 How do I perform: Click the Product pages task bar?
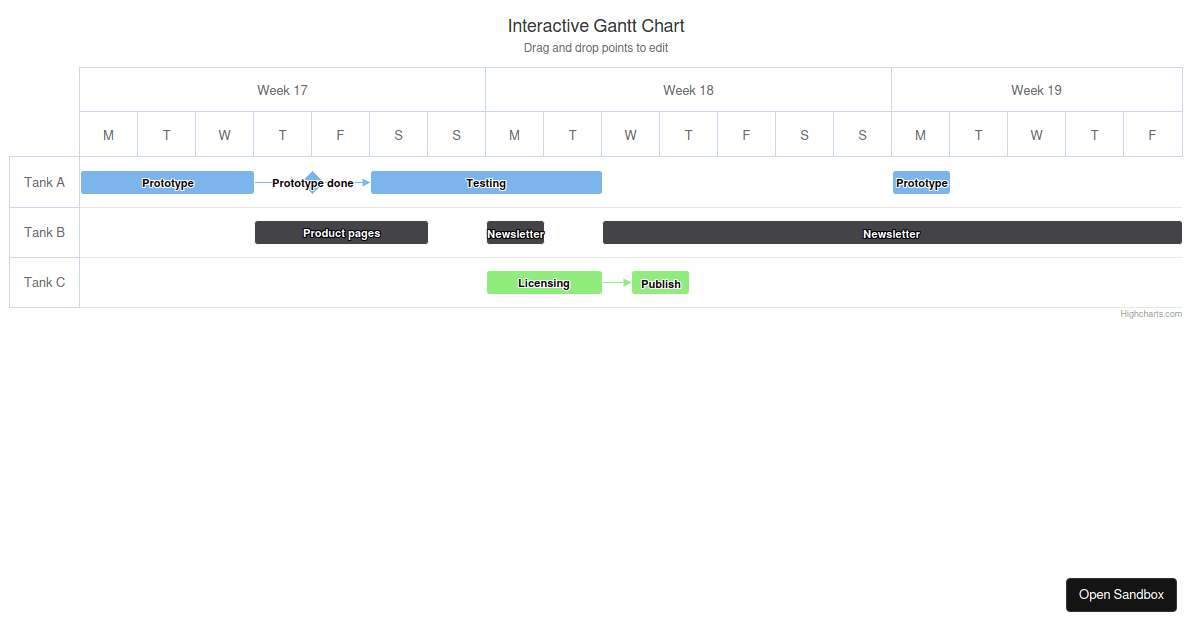[x=341, y=232]
